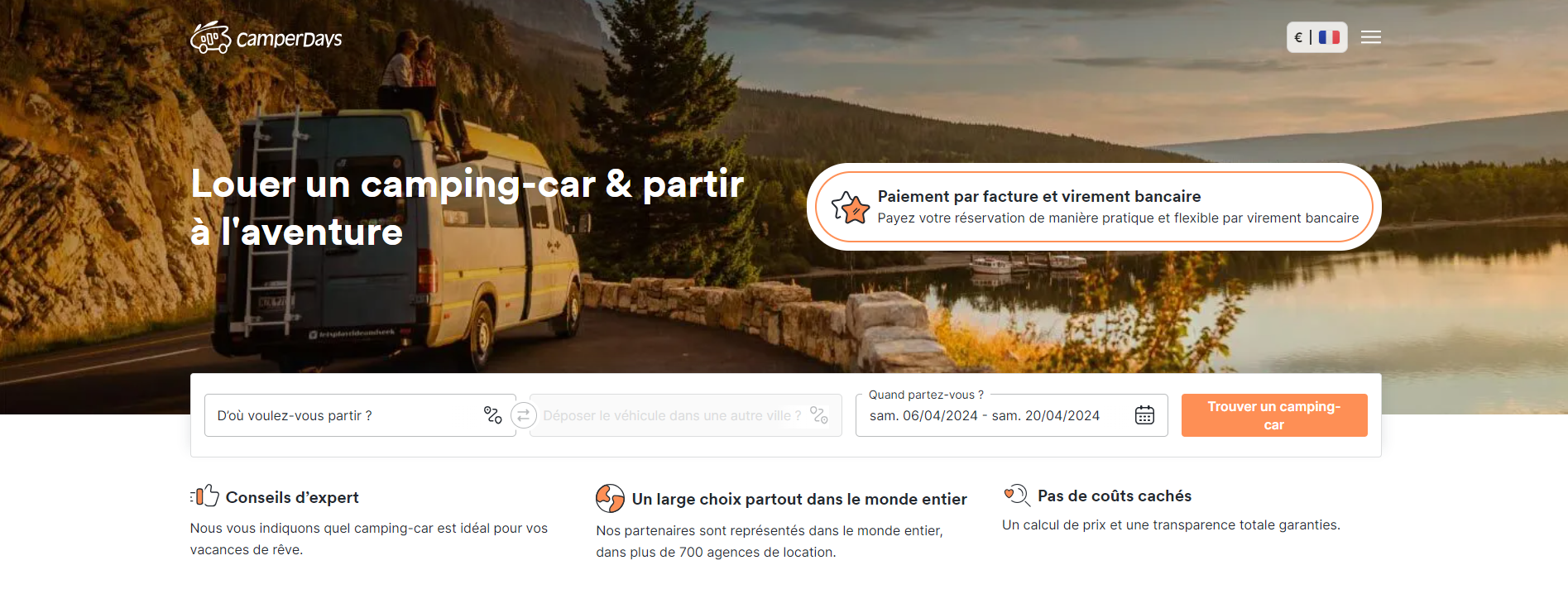Click the euro currency symbol

click(1298, 37)
